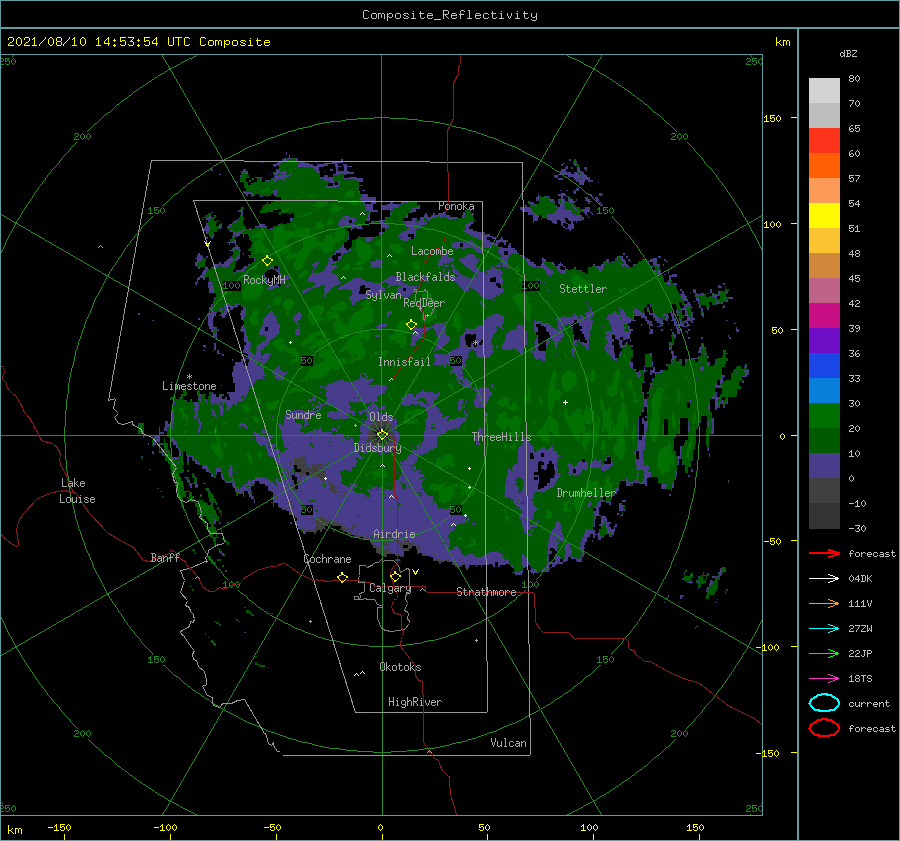Click the red forecast ellipse icon
The width and height of the screenshot is (900, 841).
(x=824, y=728)
